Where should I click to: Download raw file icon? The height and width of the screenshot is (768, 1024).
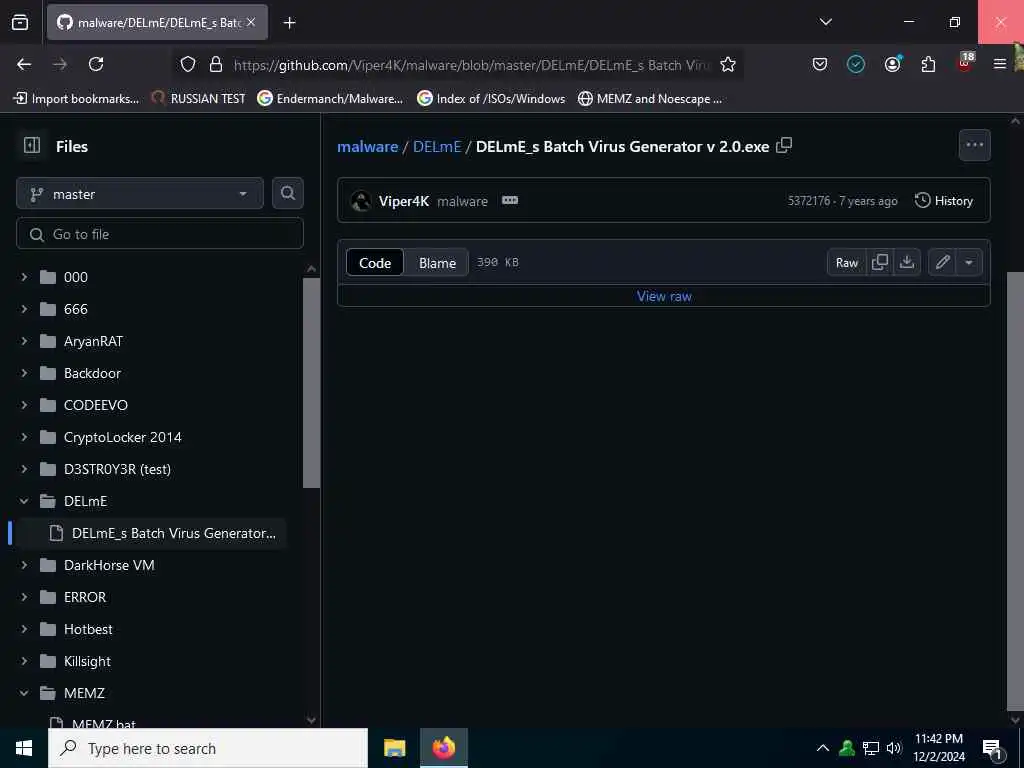(x=906, y=263)
